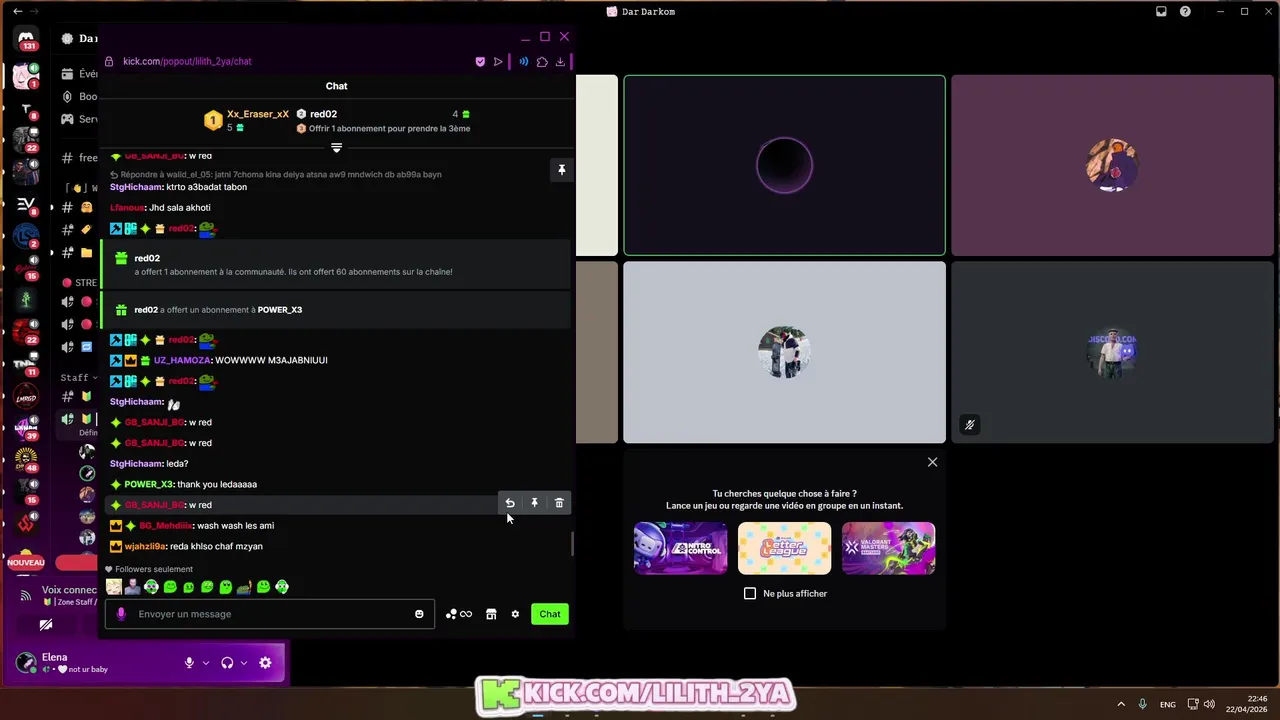
Task: Click red02 name in gift leaderboard
Action: pyautogui.click(x=323, y=114)
